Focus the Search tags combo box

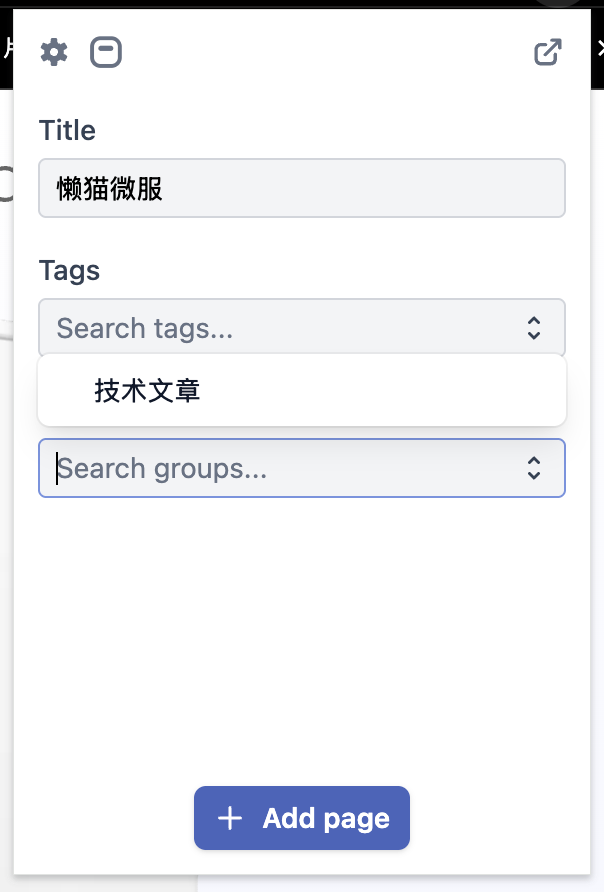302,328
